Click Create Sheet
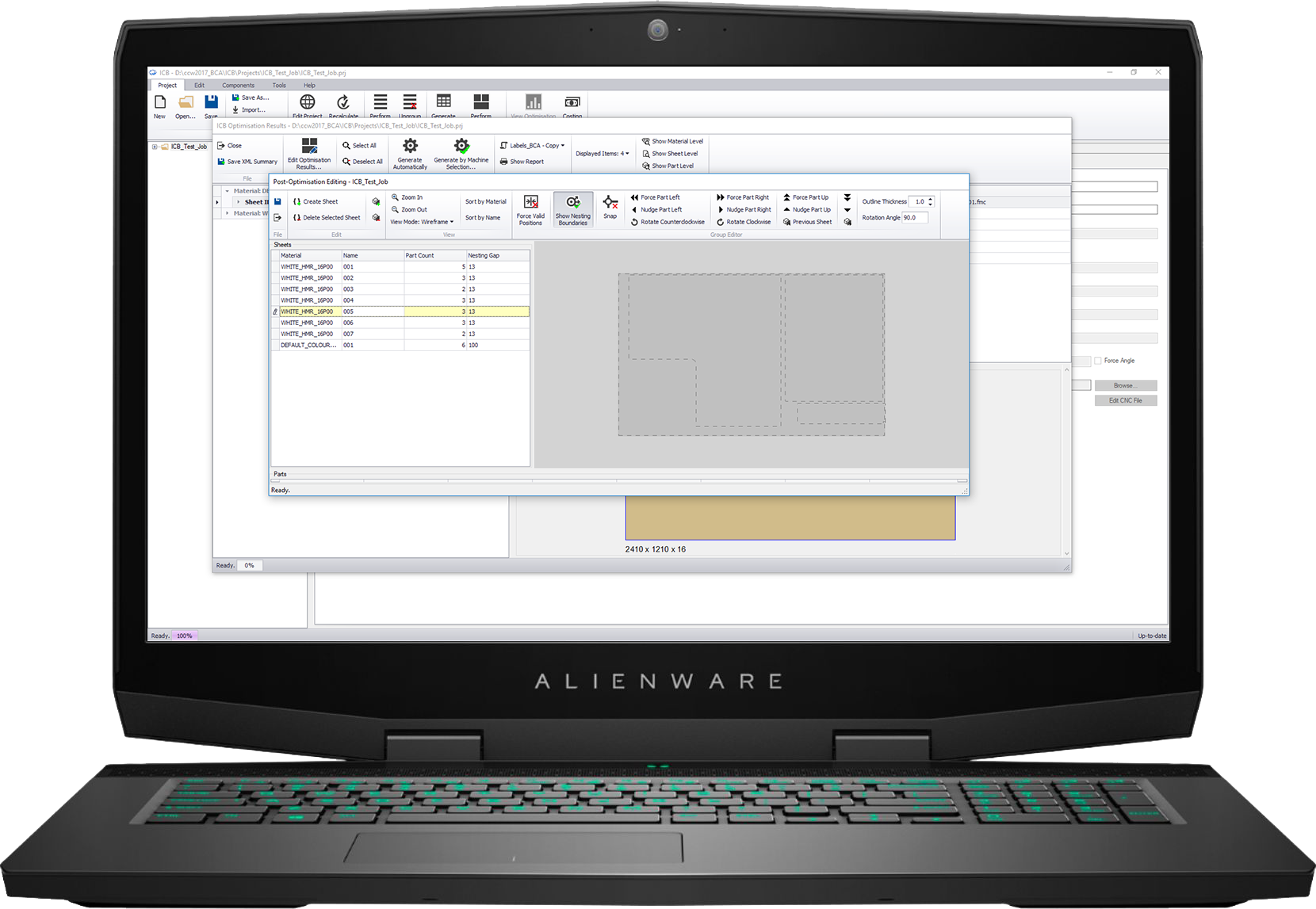The image size is (1316, 909). [x=316, y=201]
